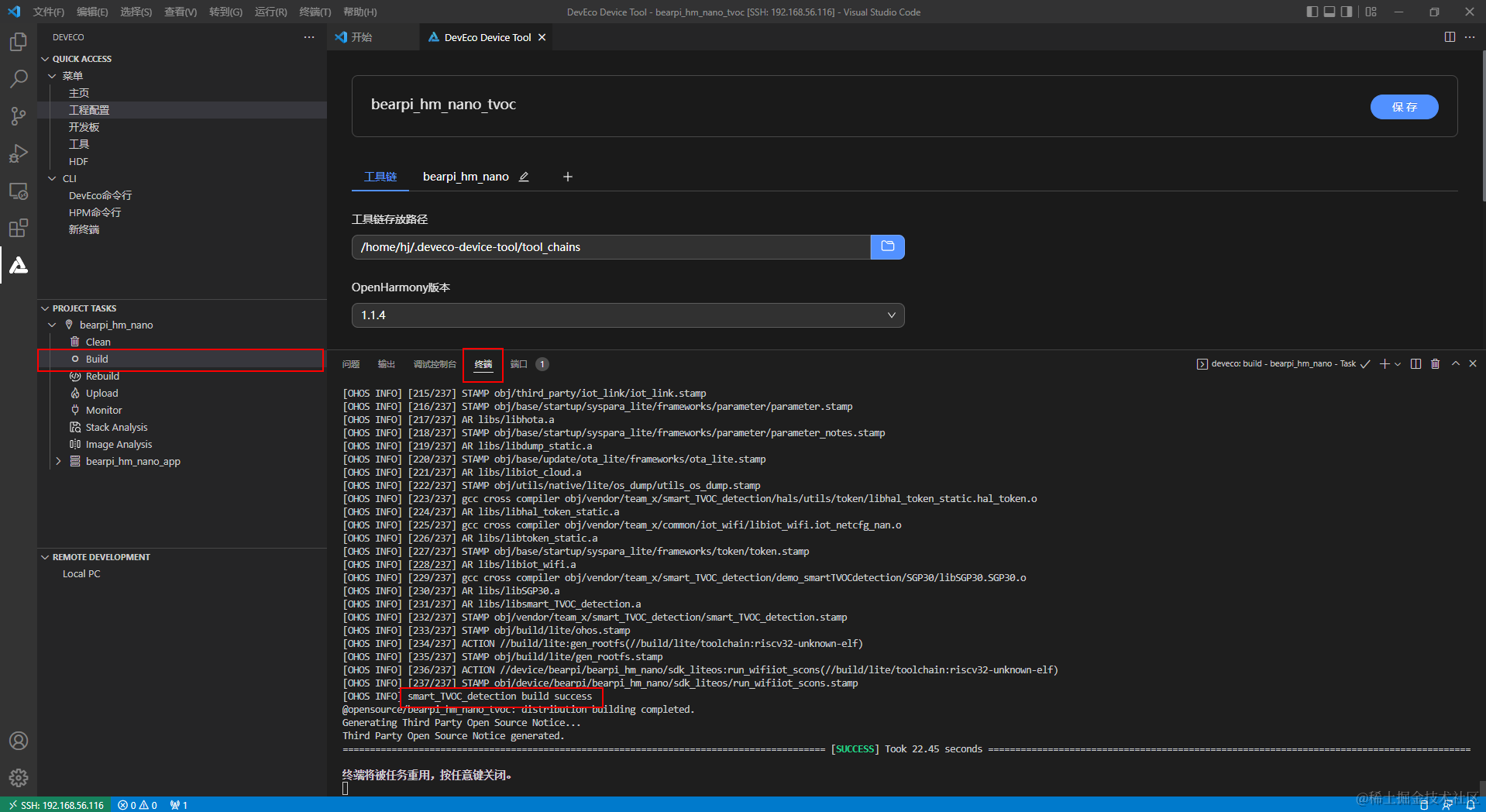Collapse the bearpi_hm_nano task tree
Screen dimensions: 1486x812
tap(52, 325)
